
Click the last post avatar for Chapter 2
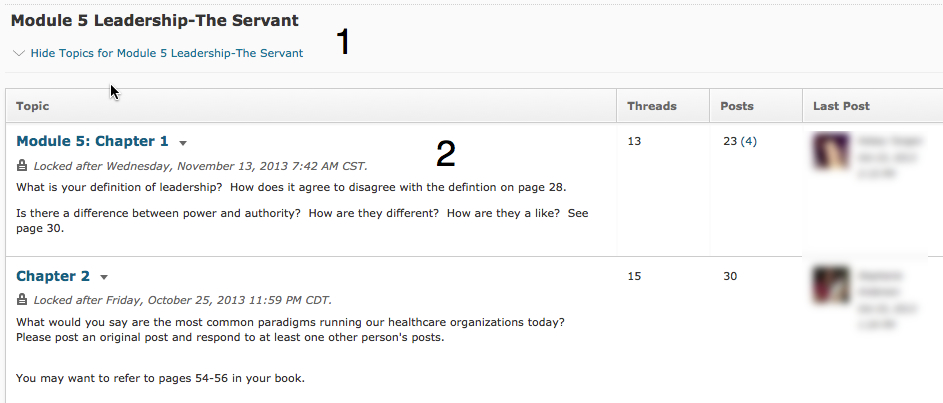click(x=830, y=285)
